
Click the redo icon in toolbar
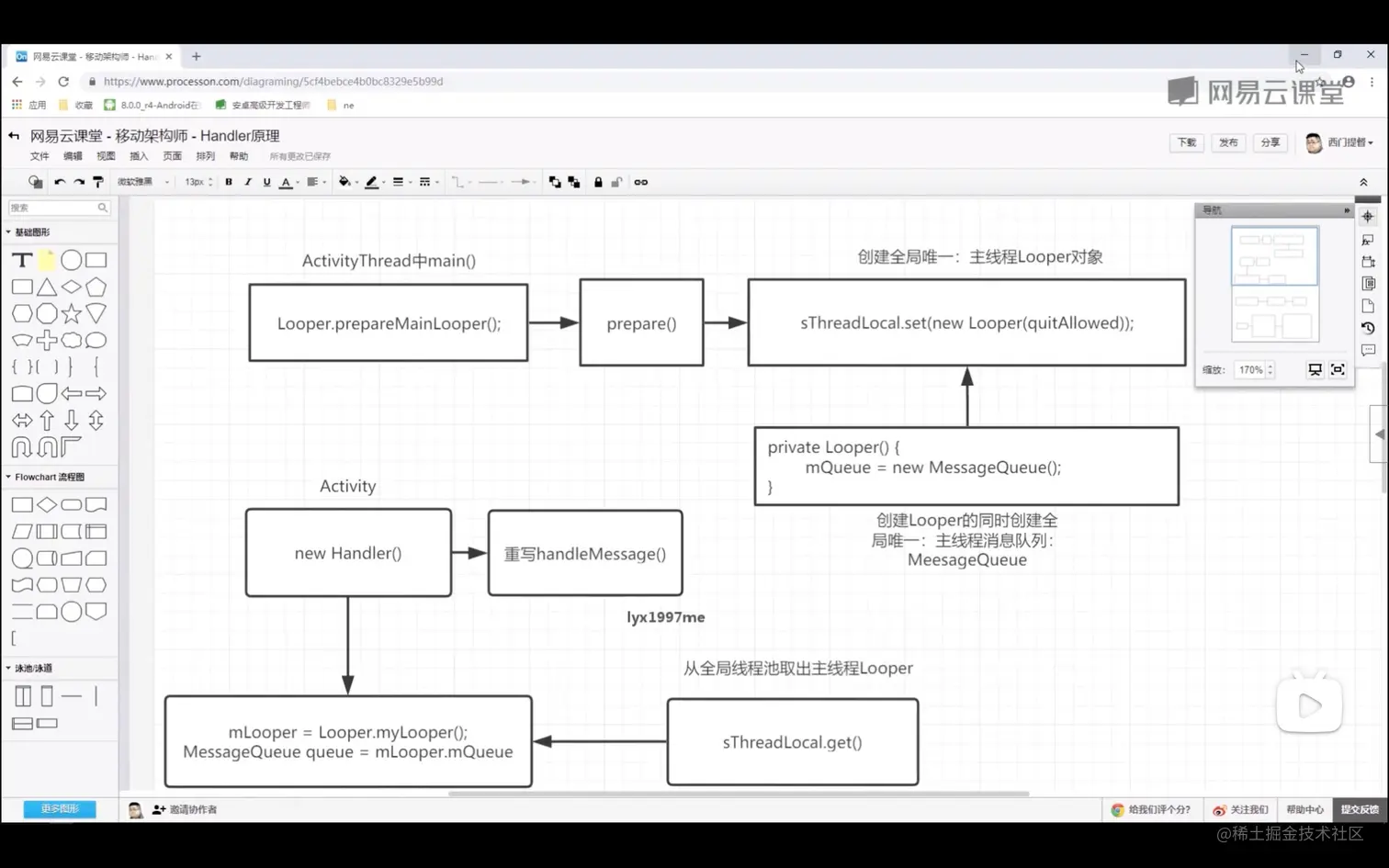[79, 182]
